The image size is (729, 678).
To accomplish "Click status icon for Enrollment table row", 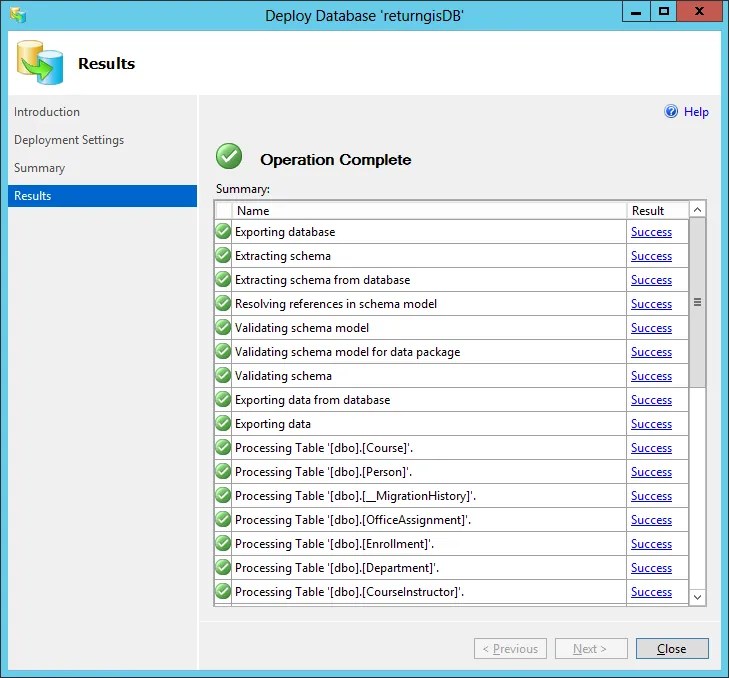I will pos(223,543).
